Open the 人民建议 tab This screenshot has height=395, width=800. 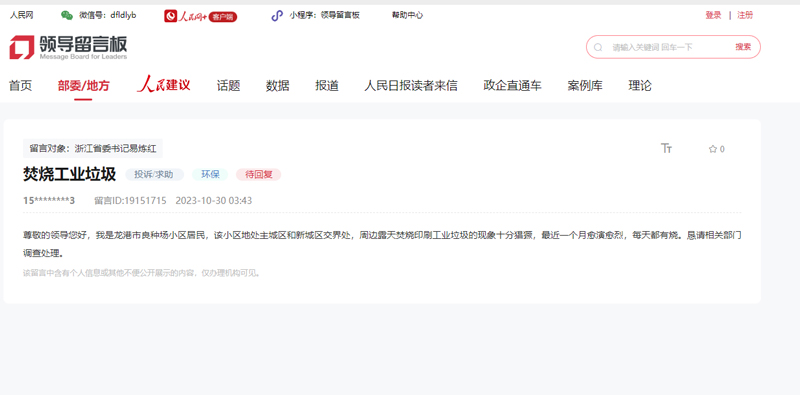[x=163, y=85]
